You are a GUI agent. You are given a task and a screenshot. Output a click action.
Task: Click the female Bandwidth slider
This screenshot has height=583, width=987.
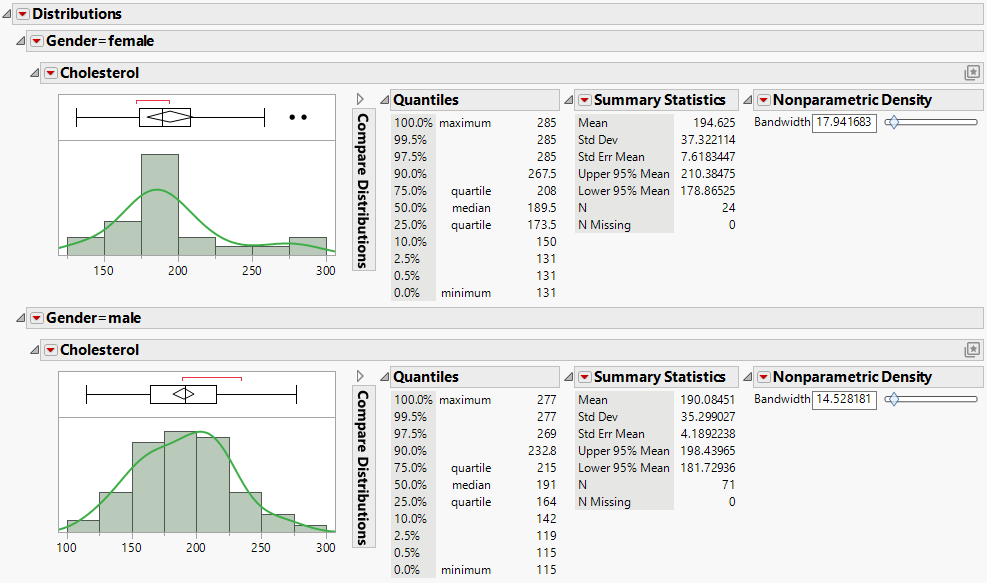pos(932,122)
